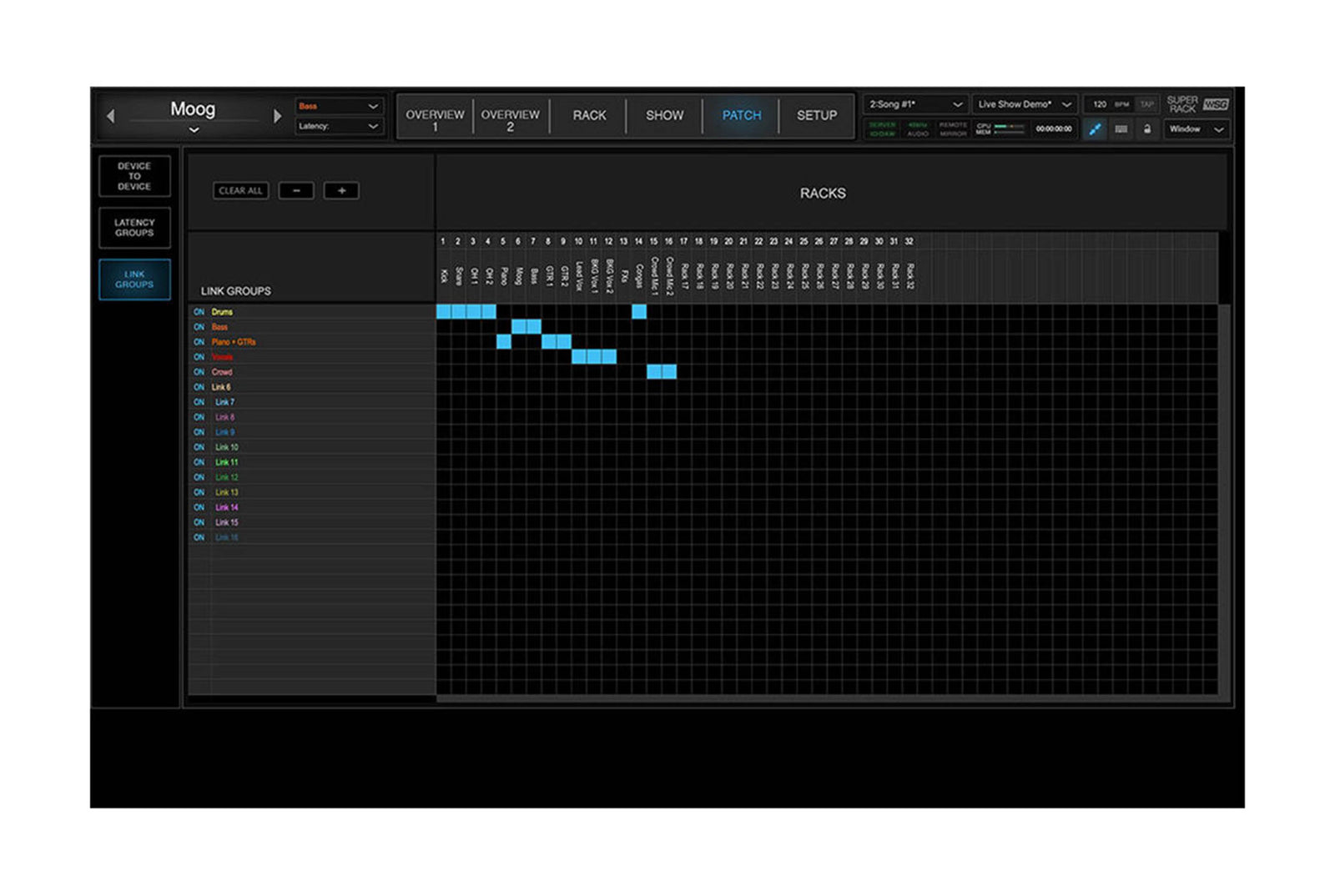
Task: Go to previous rack with left arrow
Action: coord(110,116)
